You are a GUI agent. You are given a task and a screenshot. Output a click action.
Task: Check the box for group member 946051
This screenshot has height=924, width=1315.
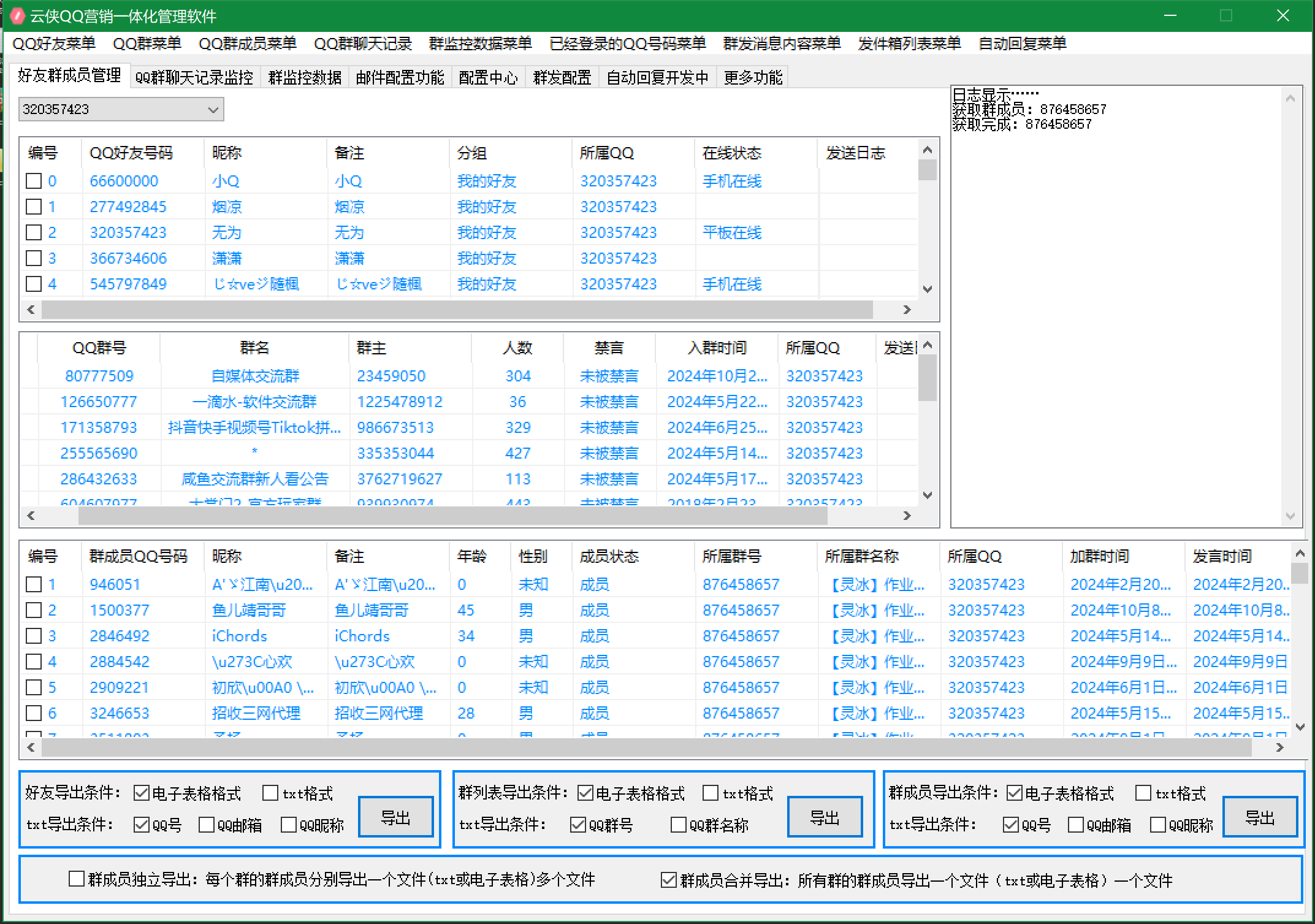pyautogui.click(x=34, y=584)
